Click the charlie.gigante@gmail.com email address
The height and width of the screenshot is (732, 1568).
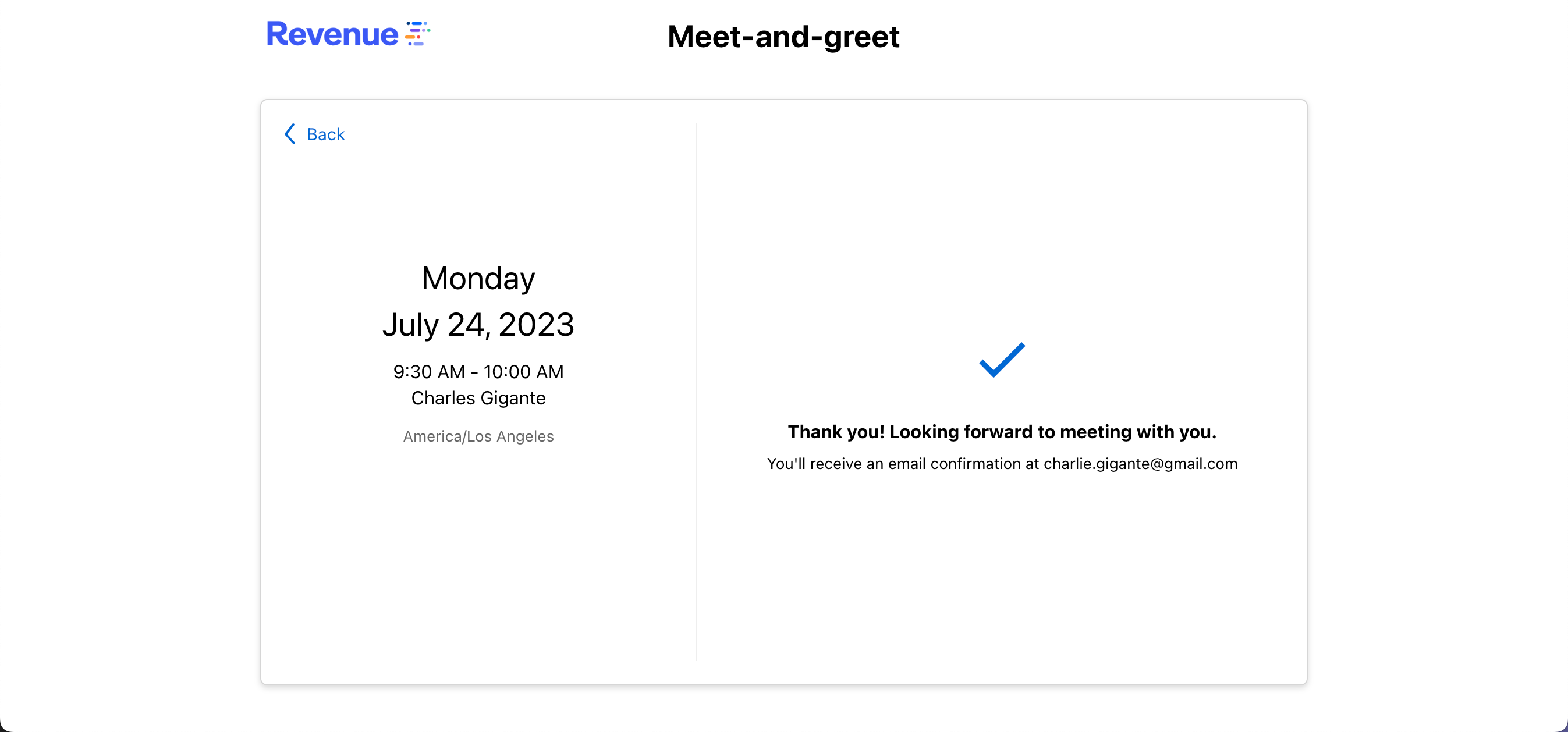[x=1140, y=464]
